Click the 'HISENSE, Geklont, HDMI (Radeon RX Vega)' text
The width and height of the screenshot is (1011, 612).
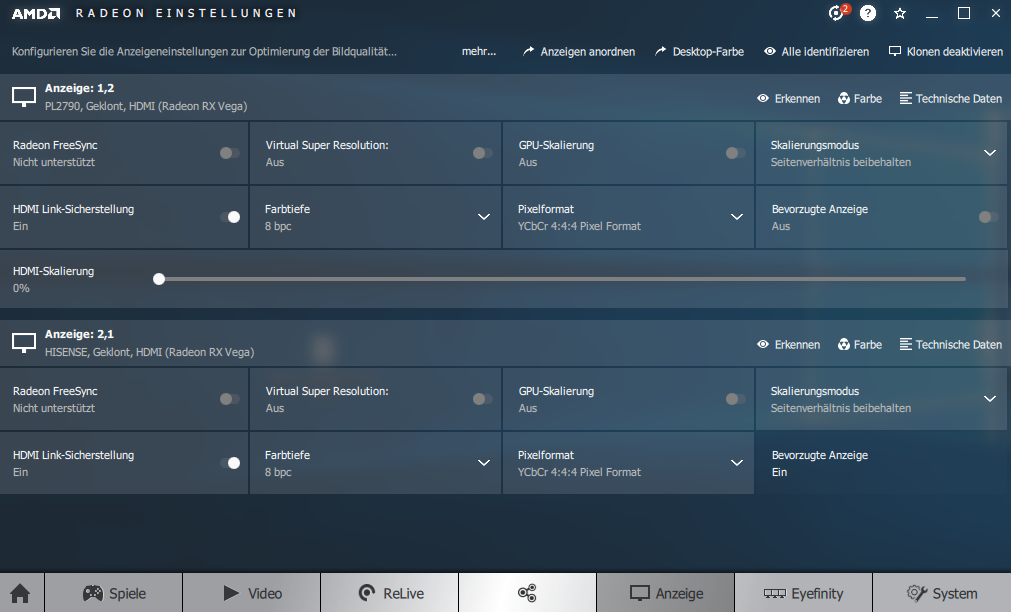pos(150,352)
